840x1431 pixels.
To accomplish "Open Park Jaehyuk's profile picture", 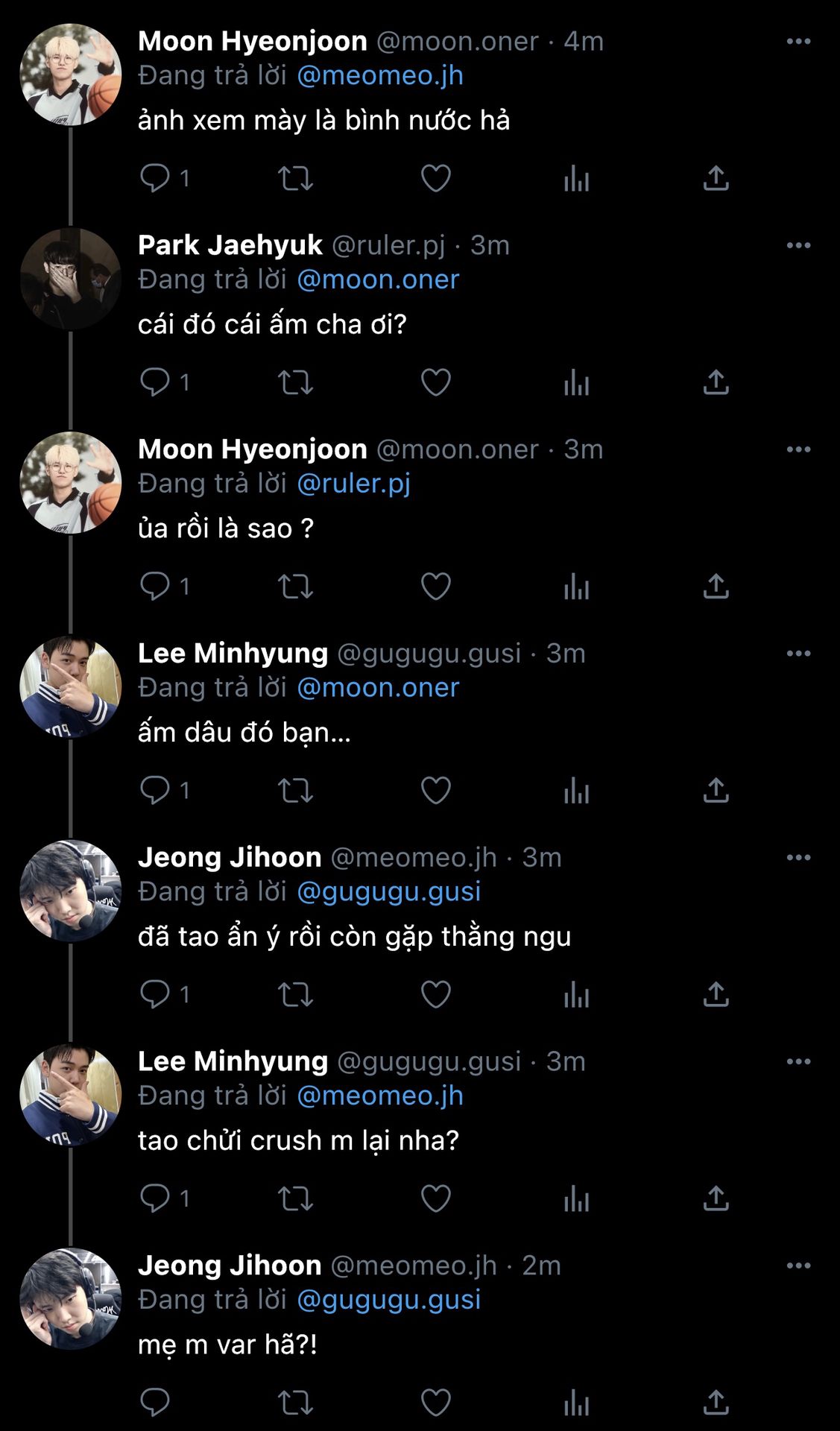I will pos(70,278).
